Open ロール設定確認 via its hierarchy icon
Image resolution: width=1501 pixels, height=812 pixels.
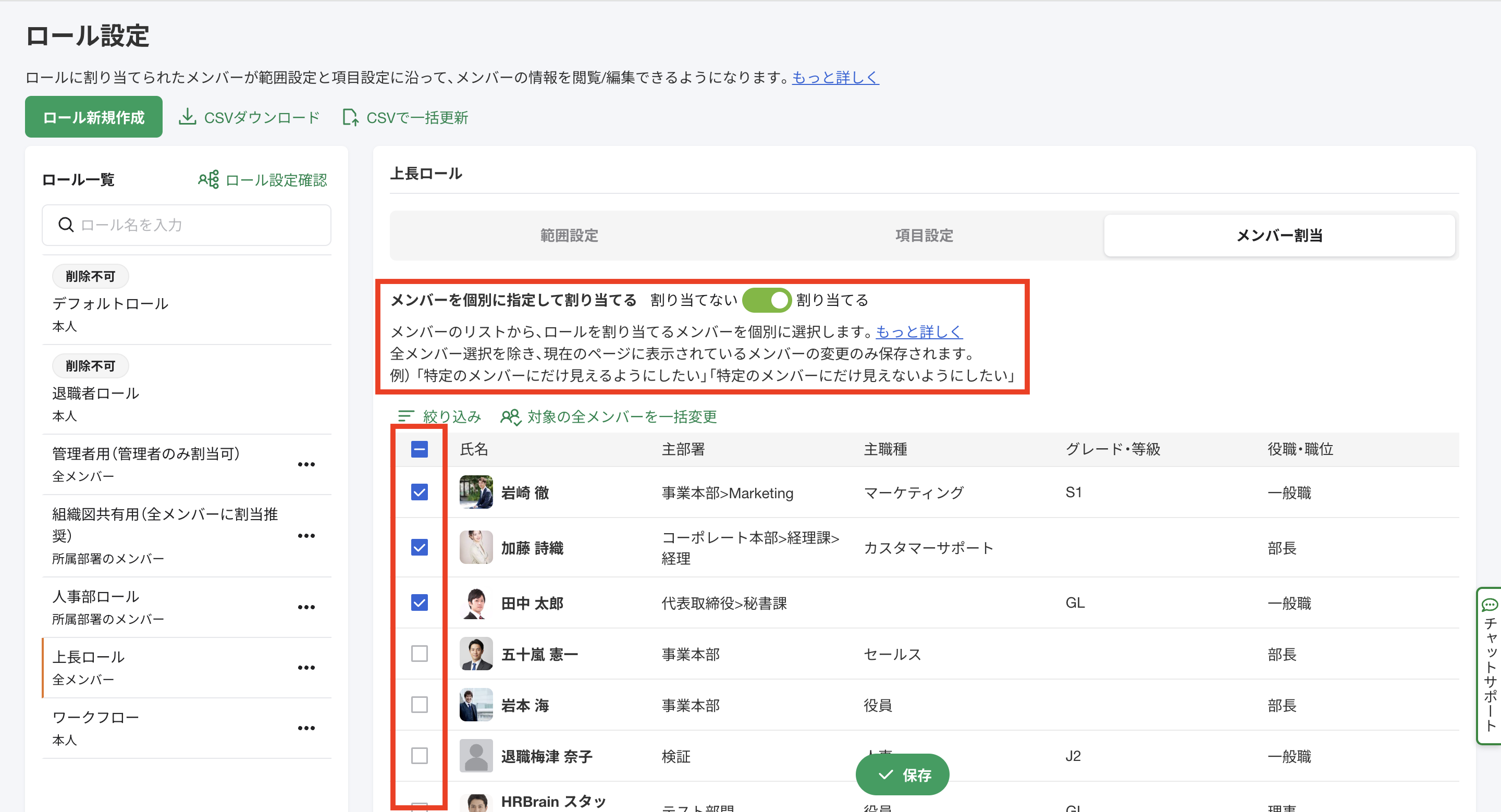click(208, 179)
